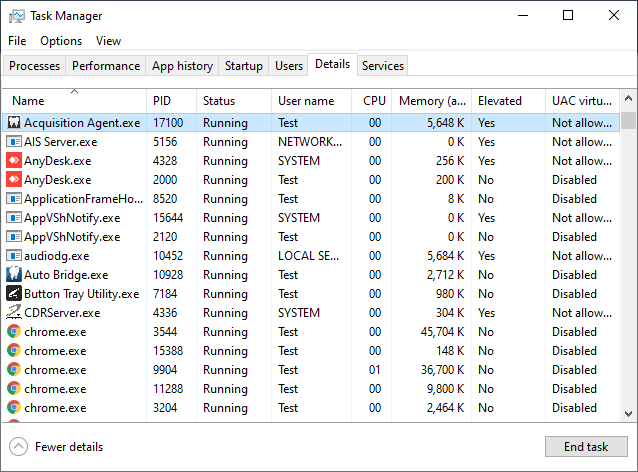The height and width of the screenshot is (472, 638).
Task: Sort by the Memory column header
Action: (431, 101)
